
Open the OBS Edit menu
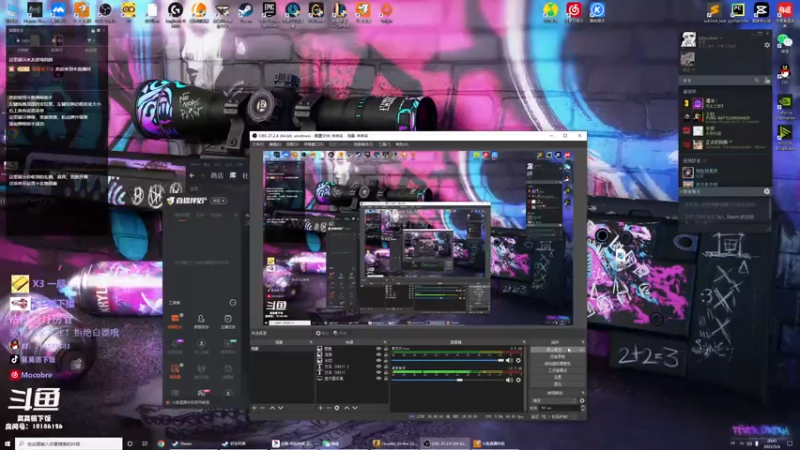276,144
